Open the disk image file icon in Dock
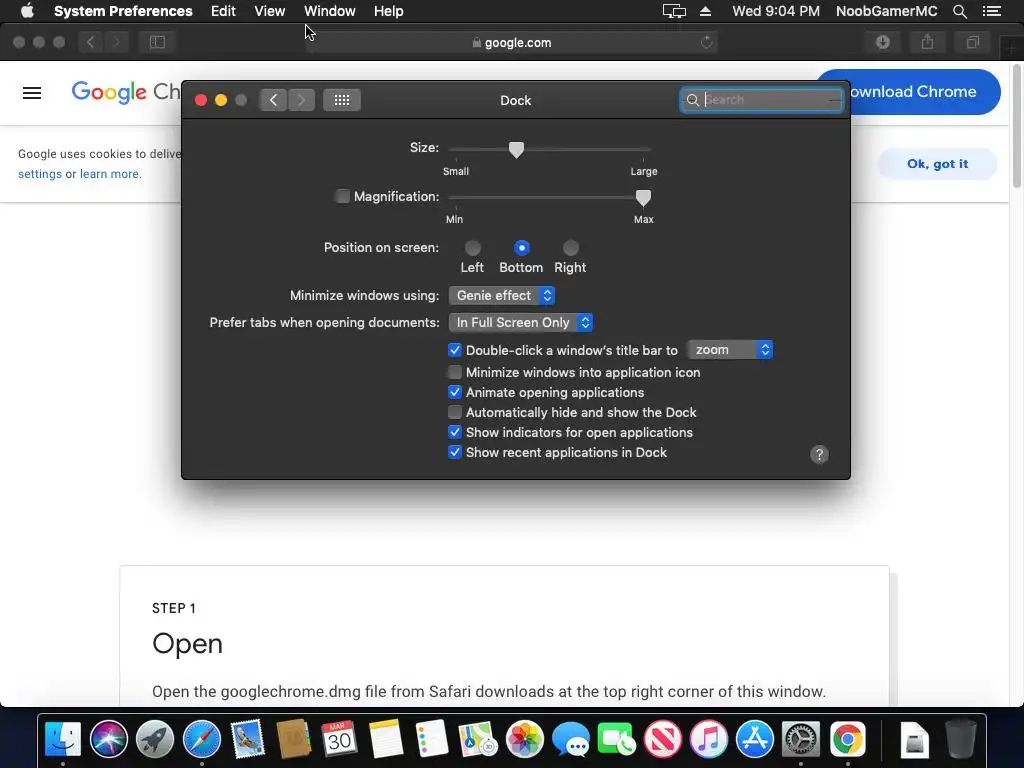The width and height of the screenshot is (1024, 768). 914,739
